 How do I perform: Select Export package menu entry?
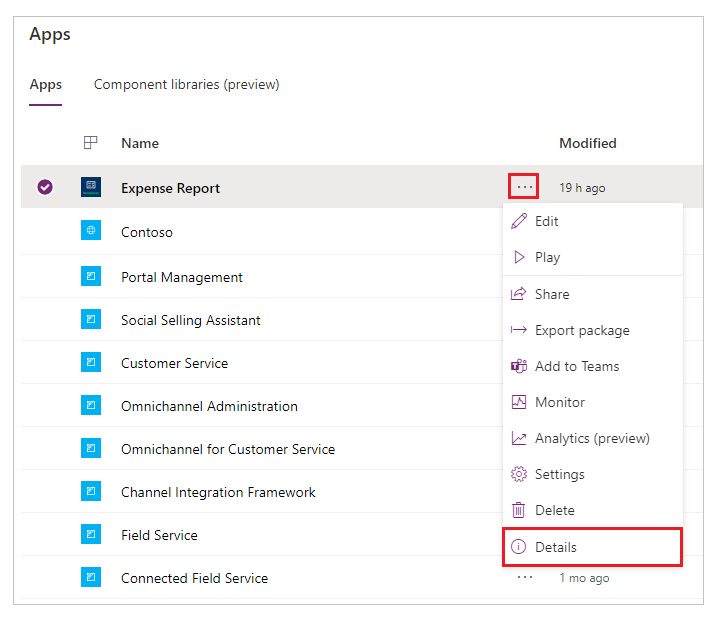(x=592, y=330)
